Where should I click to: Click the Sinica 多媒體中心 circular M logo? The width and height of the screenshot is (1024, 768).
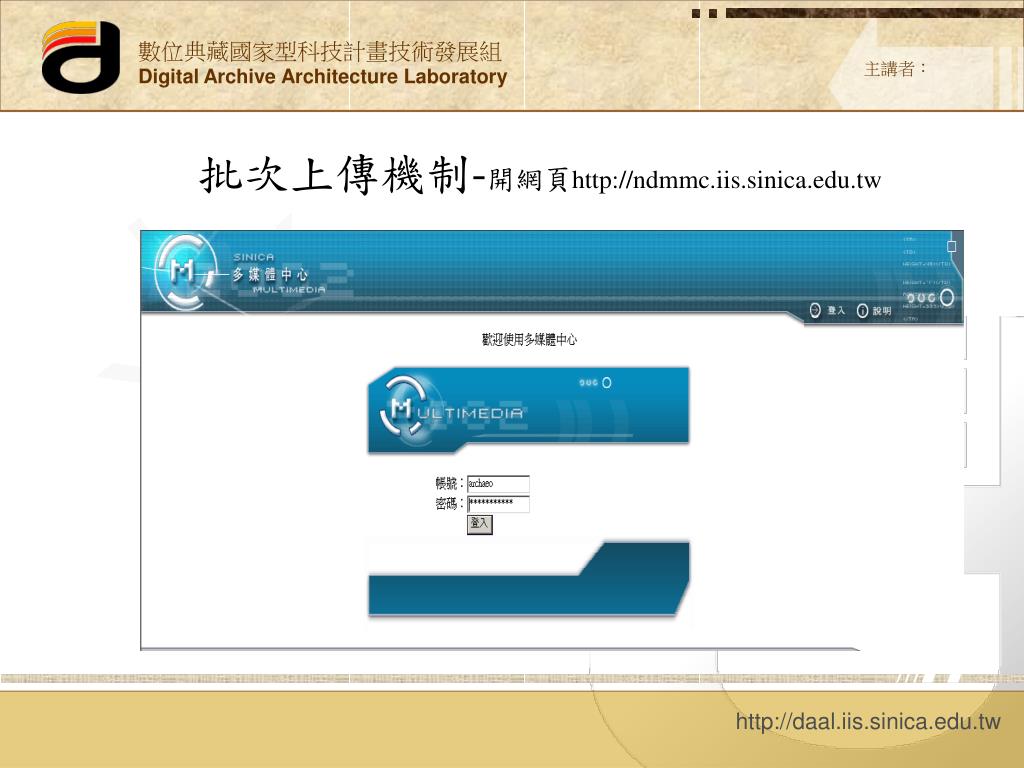[184, 272]
